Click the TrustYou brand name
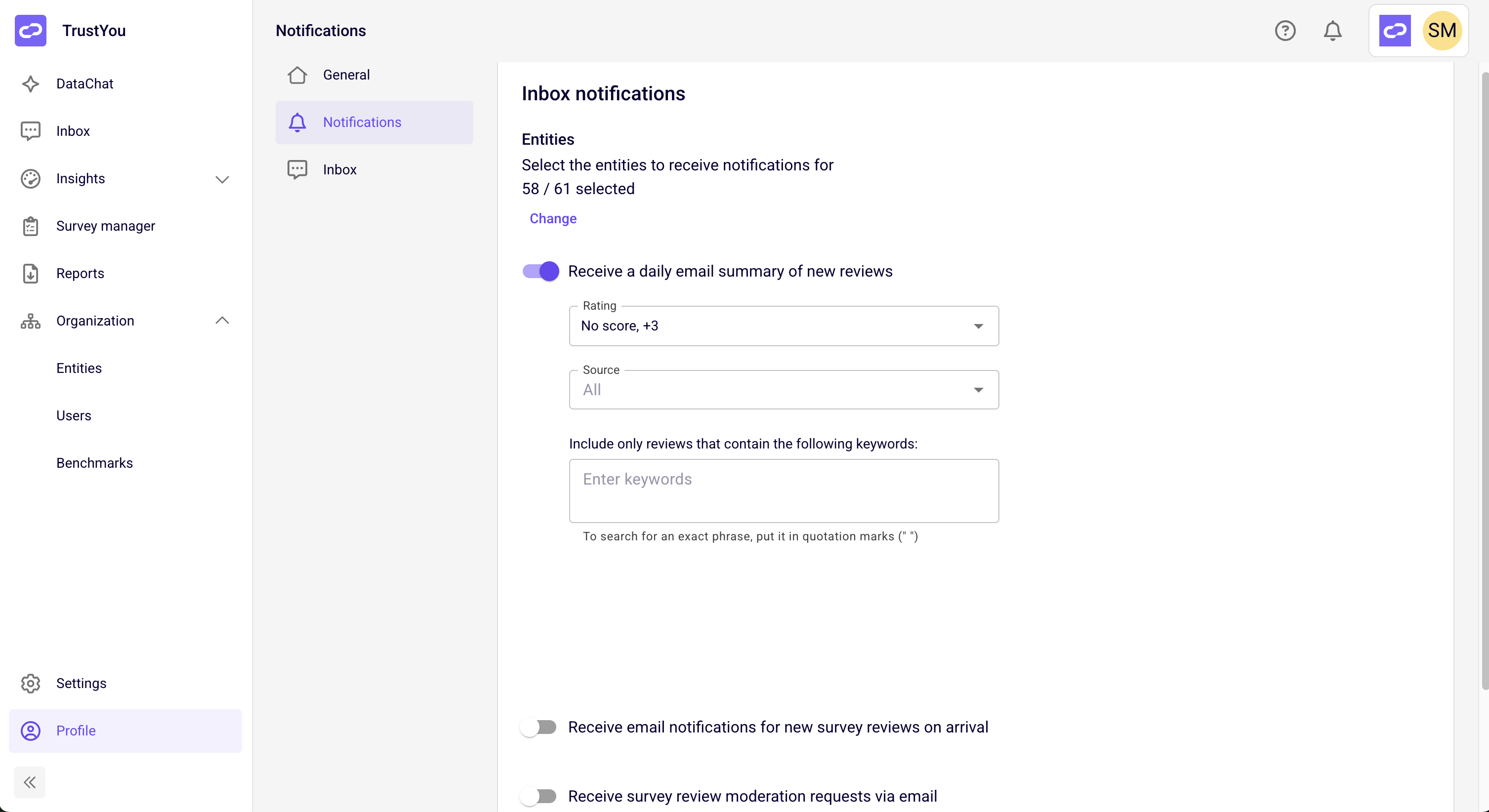The width and height of the screenshot is (1489, 812). pos(94,31)
